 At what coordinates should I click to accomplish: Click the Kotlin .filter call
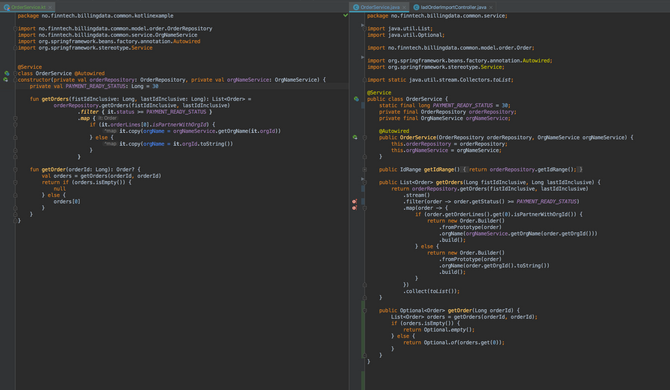(88, 112)
